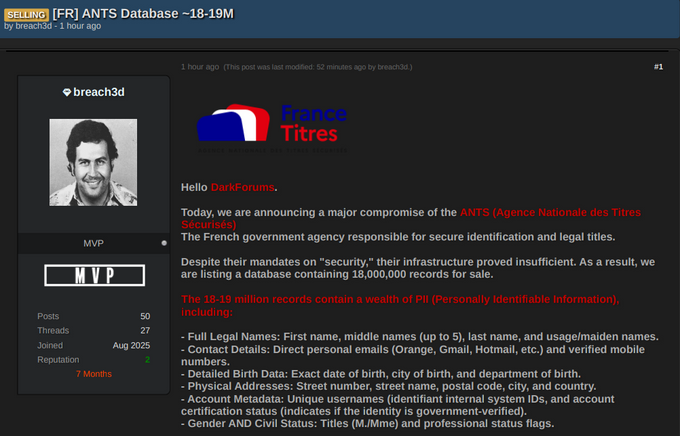Open the post permalink #1
This screenshot has height=436, width=680.
tap(658, 67)
